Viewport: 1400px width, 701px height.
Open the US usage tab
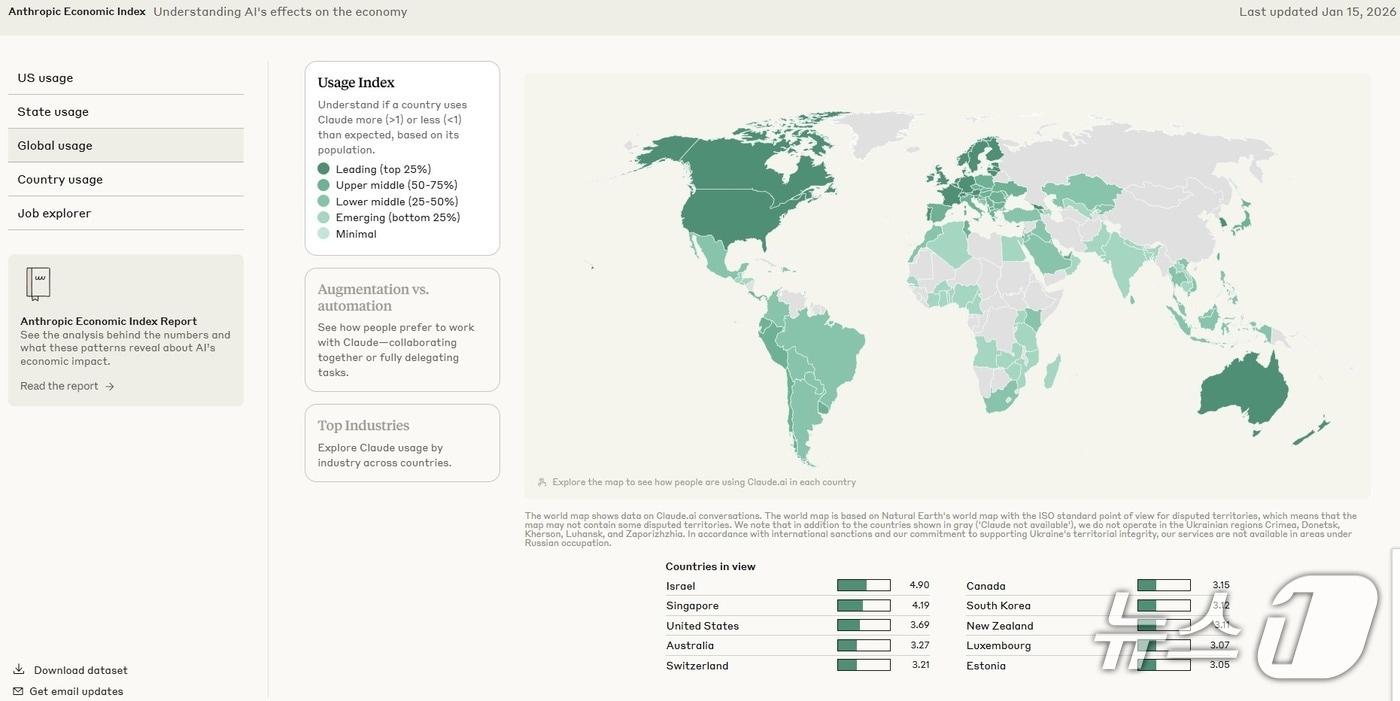45,78
